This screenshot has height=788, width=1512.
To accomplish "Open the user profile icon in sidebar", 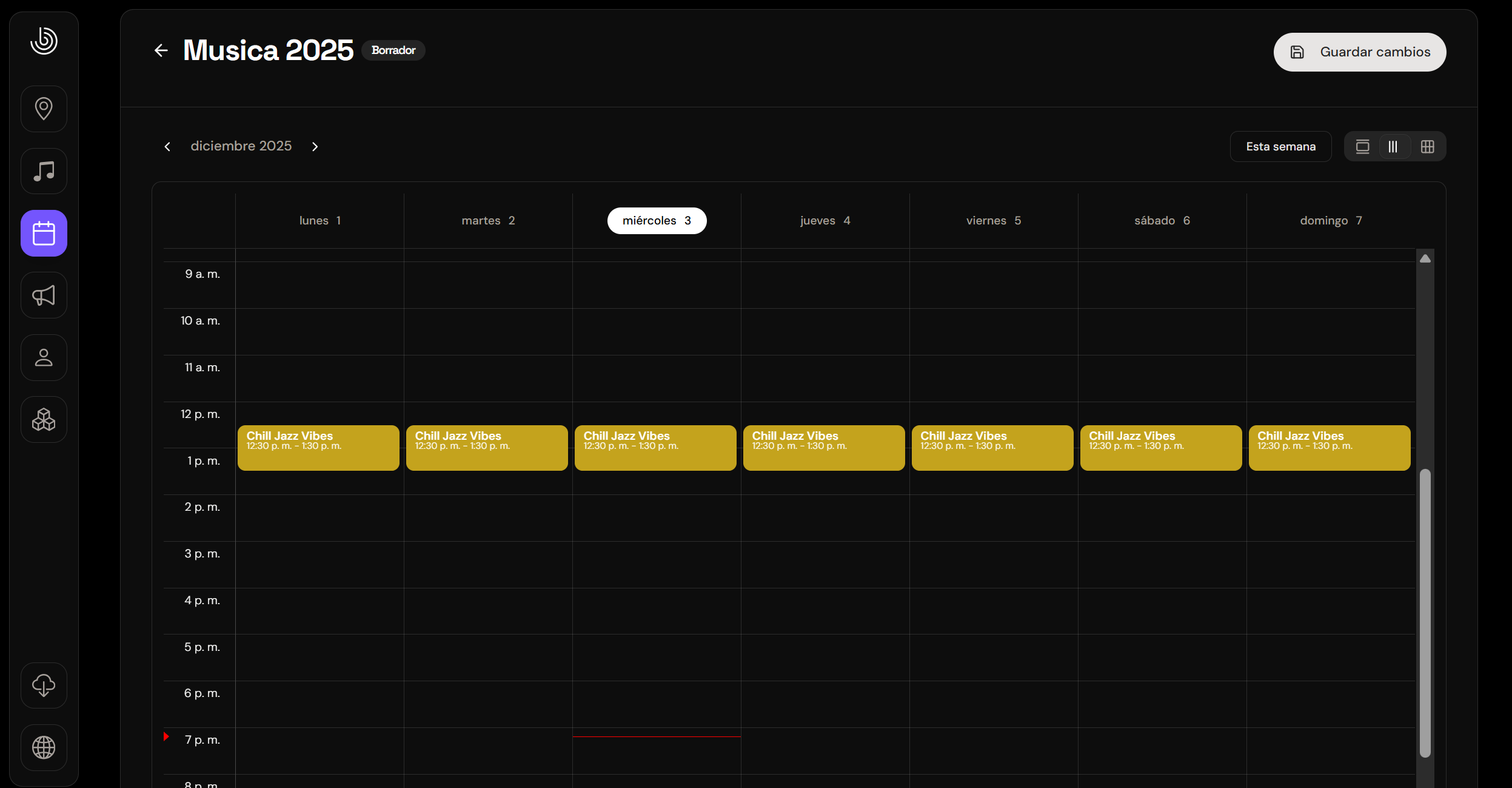I will coord(44,358).
